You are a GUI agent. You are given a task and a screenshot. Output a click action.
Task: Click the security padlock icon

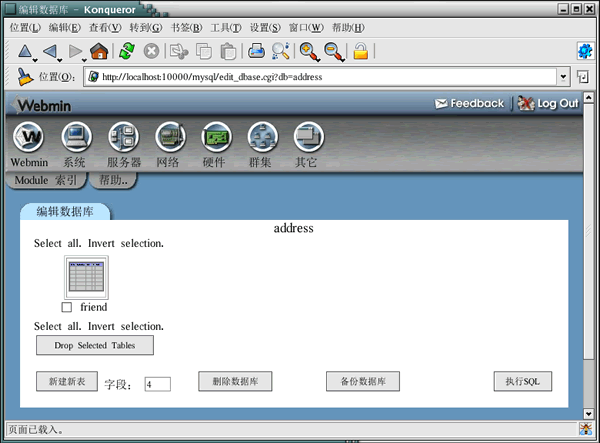coord(360,51)
